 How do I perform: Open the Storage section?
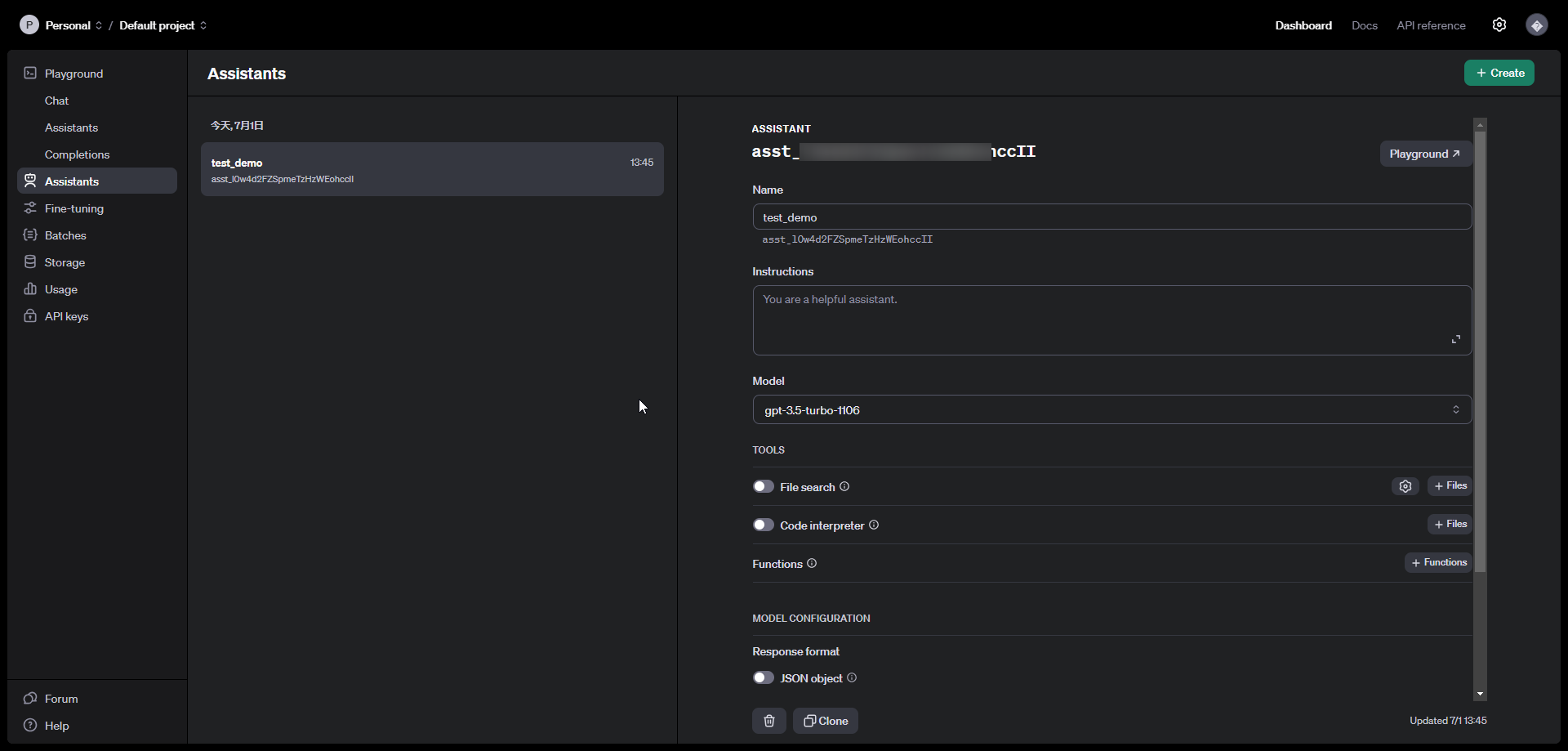64,262
